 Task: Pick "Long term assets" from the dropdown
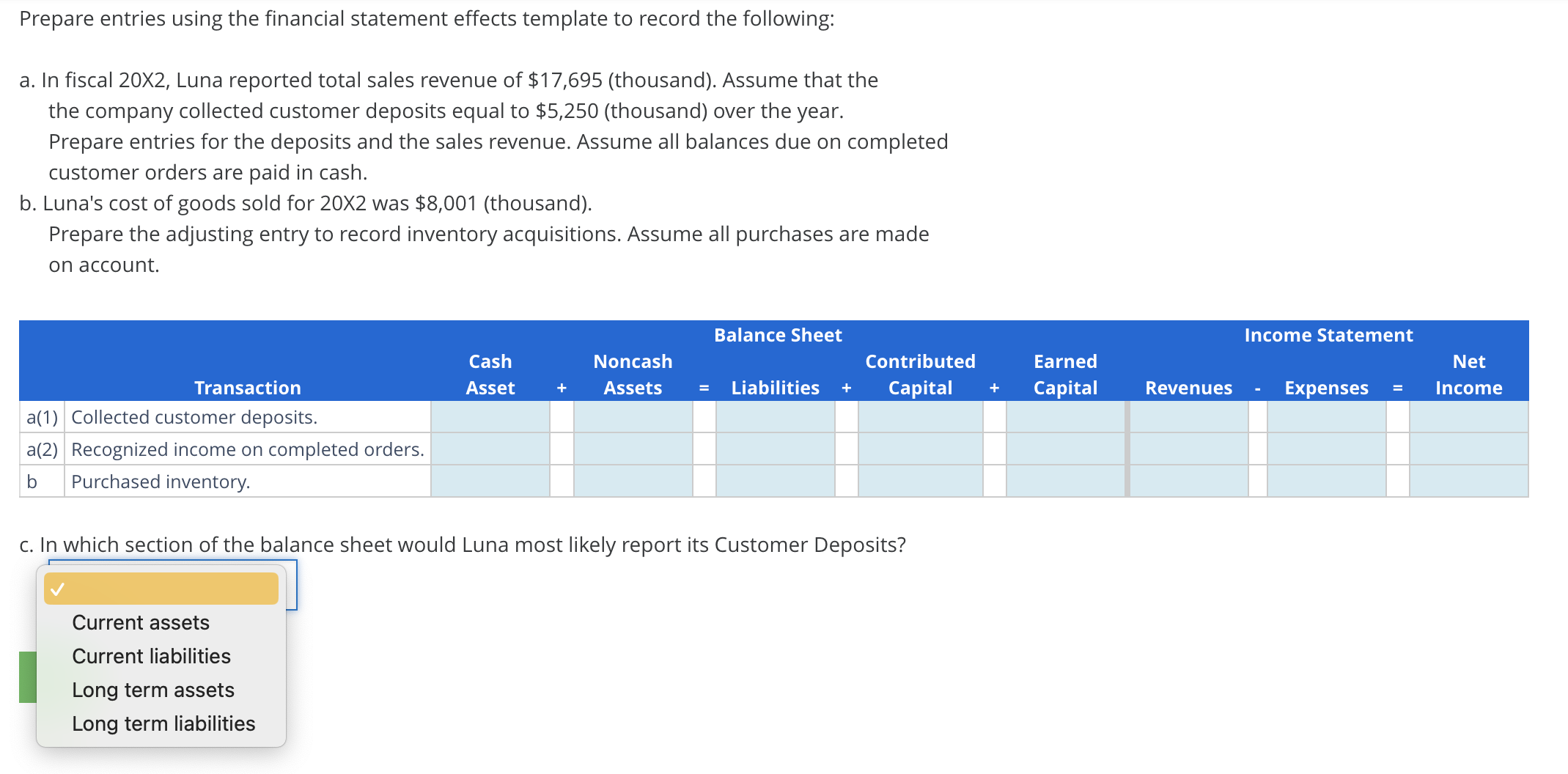click(153, 689)
